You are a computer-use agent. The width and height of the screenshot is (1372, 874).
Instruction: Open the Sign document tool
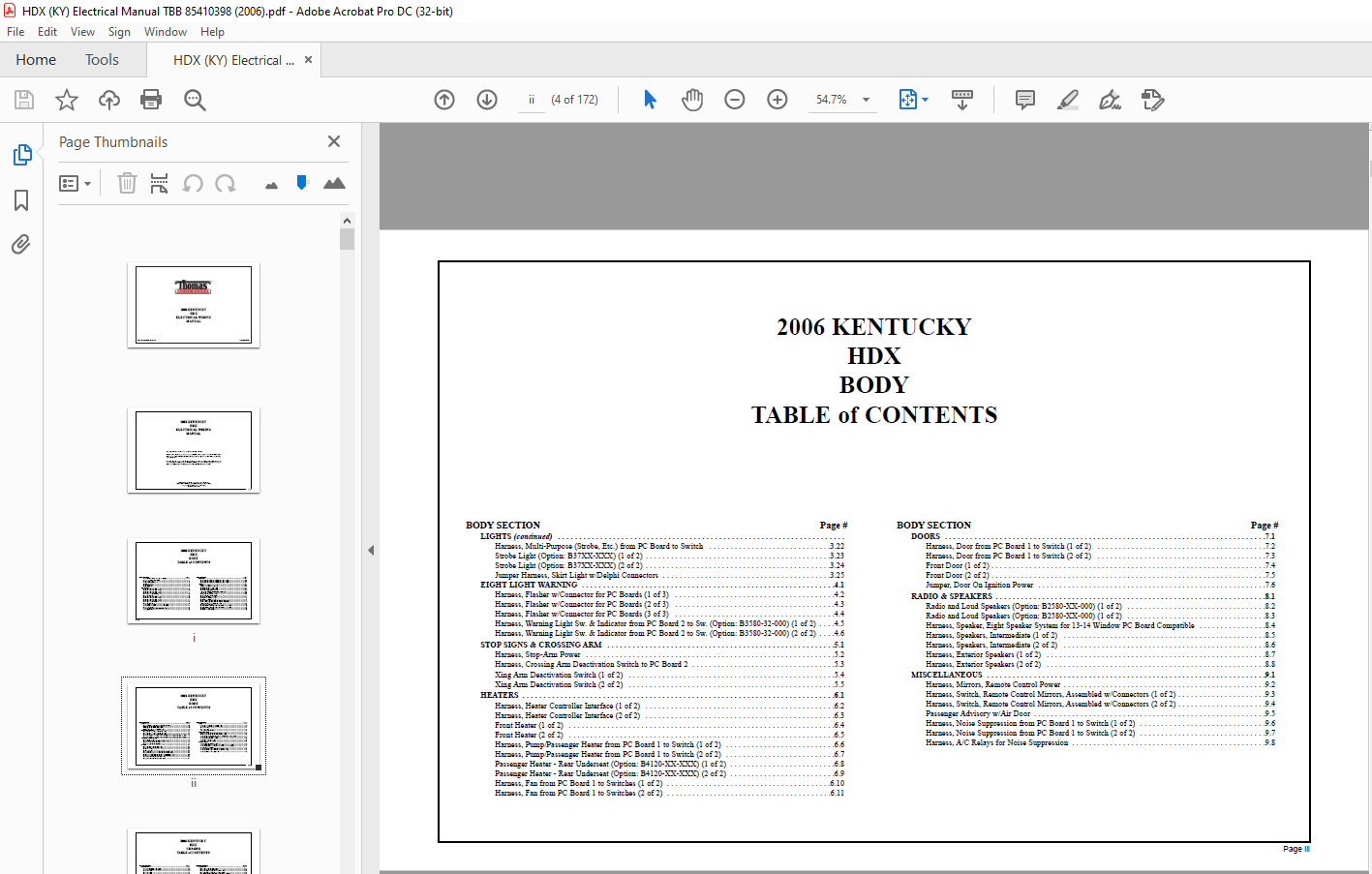coord(1111,100)
